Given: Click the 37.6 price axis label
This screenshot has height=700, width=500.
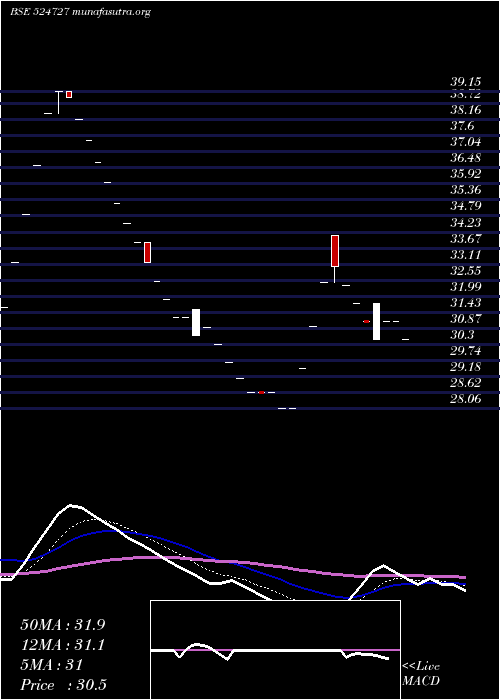Looking at the screenshot, I should click(462, 126).
